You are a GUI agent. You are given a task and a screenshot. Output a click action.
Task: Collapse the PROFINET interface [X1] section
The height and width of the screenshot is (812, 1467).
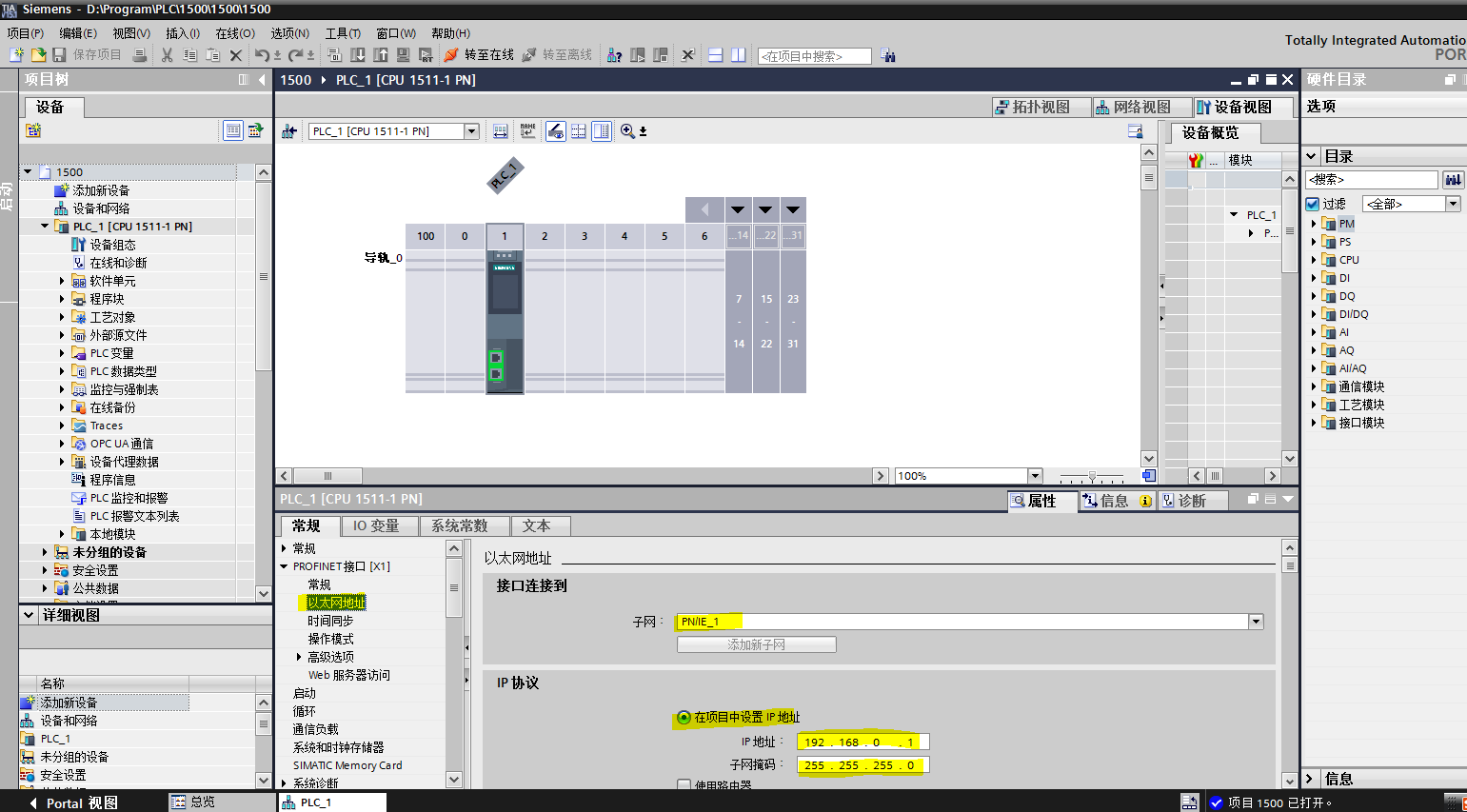pos(284,566)
